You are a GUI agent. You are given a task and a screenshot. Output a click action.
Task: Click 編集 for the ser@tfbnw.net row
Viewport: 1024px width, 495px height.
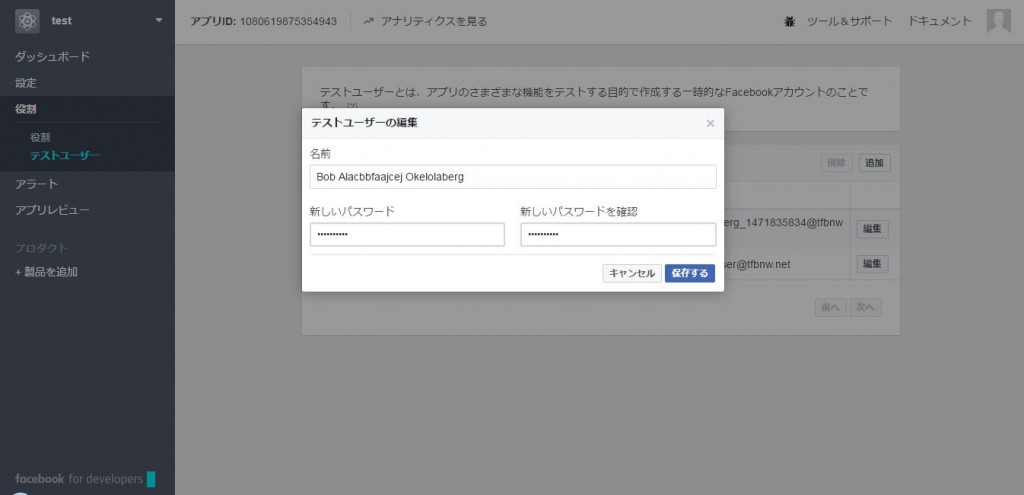872,264
